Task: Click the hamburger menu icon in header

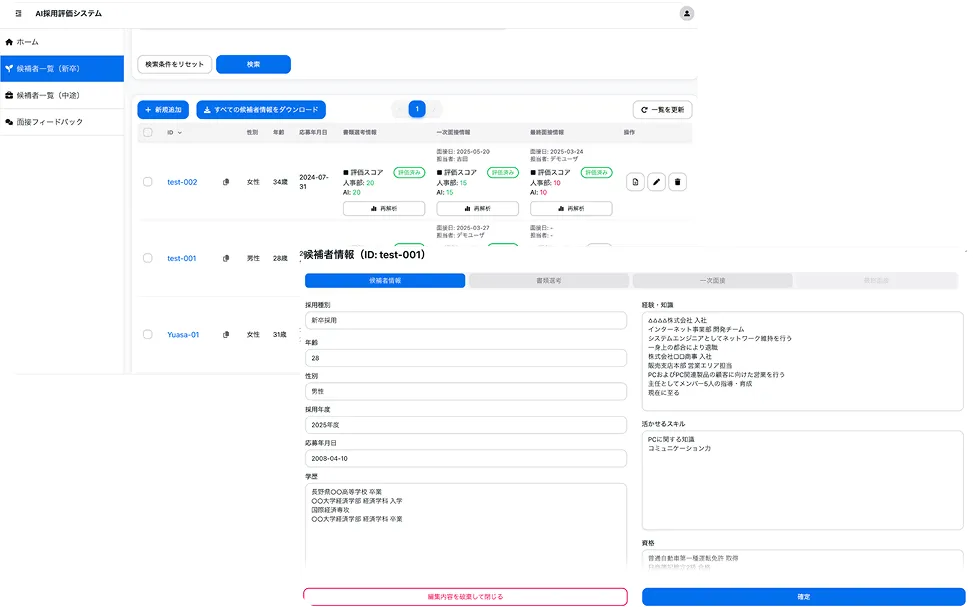Action: [x=18, y=13]
